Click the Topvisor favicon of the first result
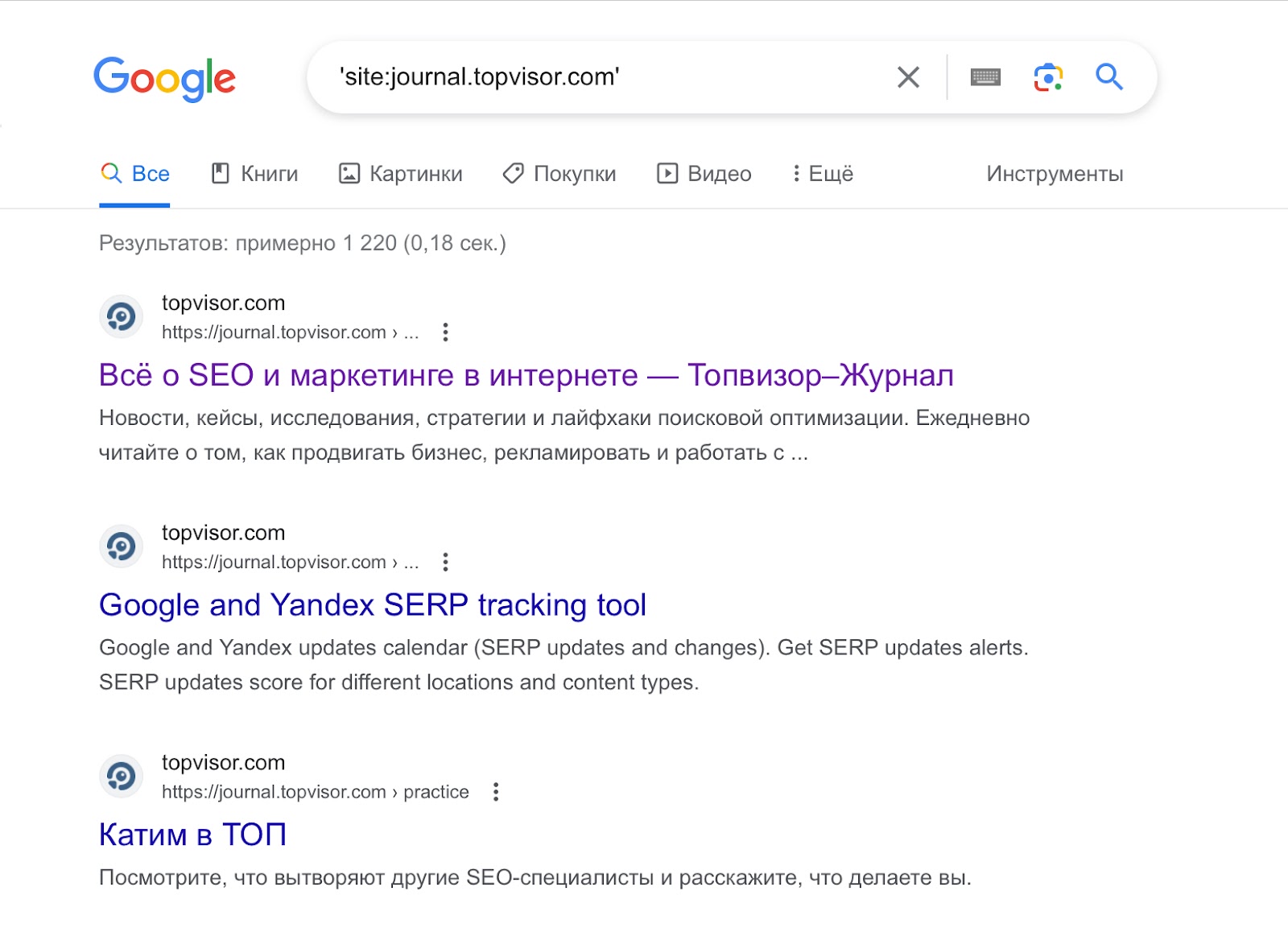1288x928 pixels. pyautogui.click(x=121, y=316)
